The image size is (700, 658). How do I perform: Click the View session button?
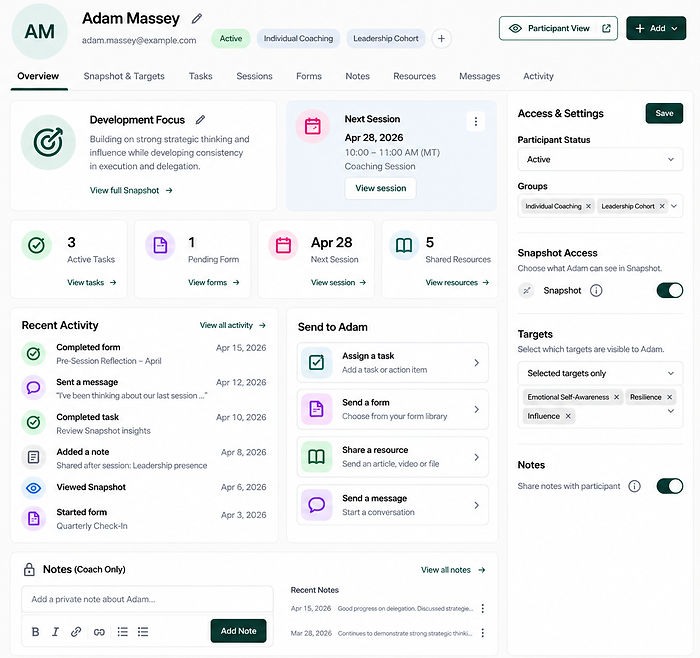tap(380, 188)
